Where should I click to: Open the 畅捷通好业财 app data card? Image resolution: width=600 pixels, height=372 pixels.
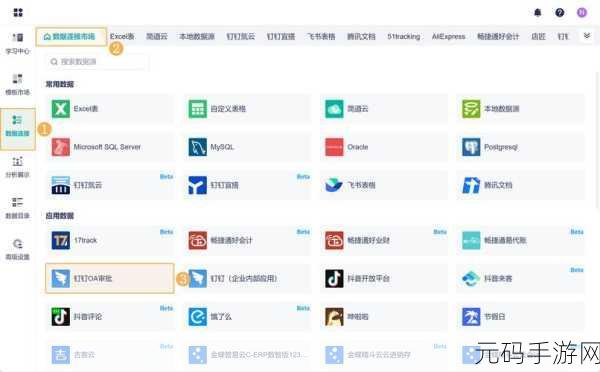(x=384, y=240)
